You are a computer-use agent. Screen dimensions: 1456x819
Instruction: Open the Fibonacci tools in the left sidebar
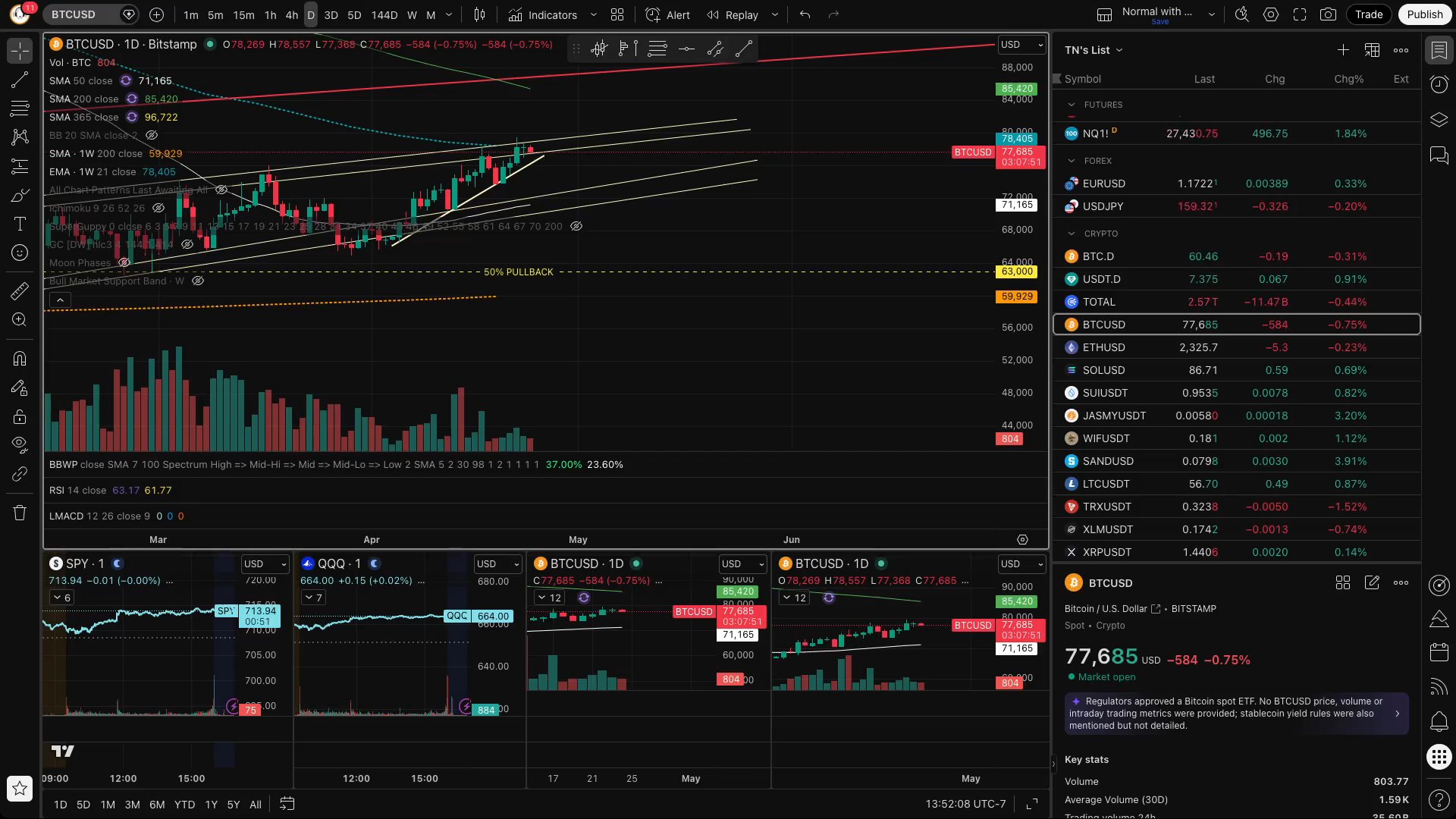coord(20,108)
